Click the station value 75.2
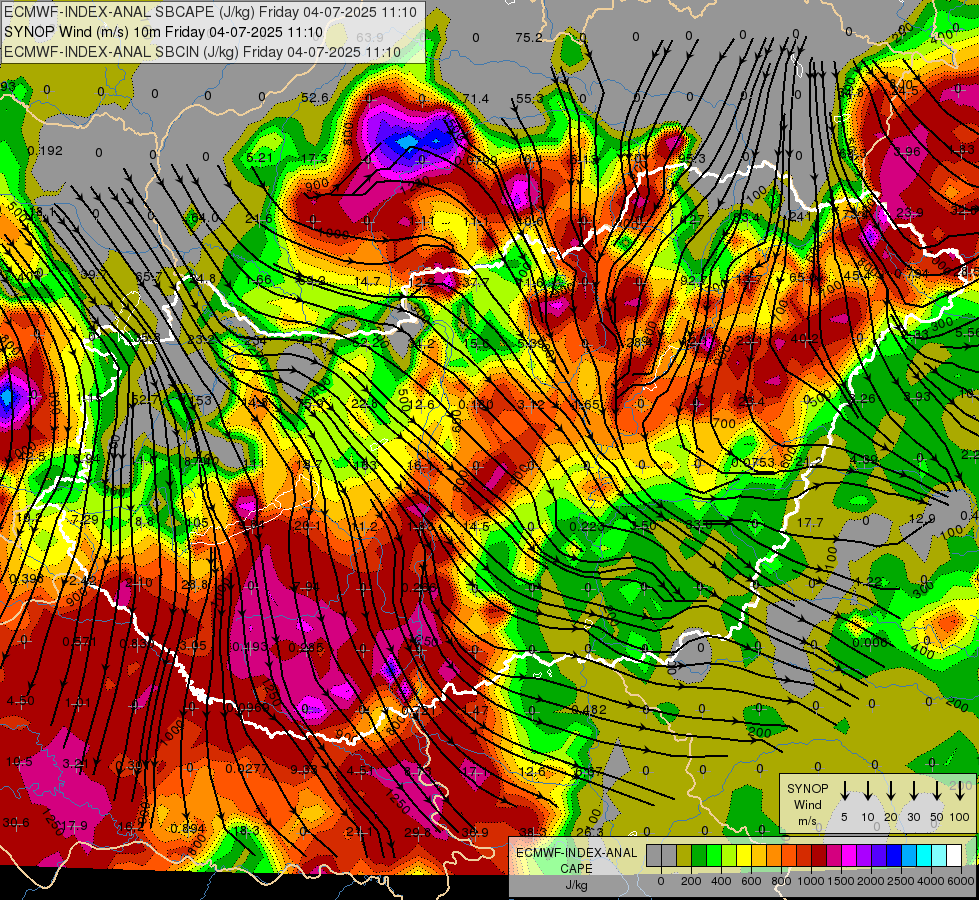 click(x=529, y=37)
